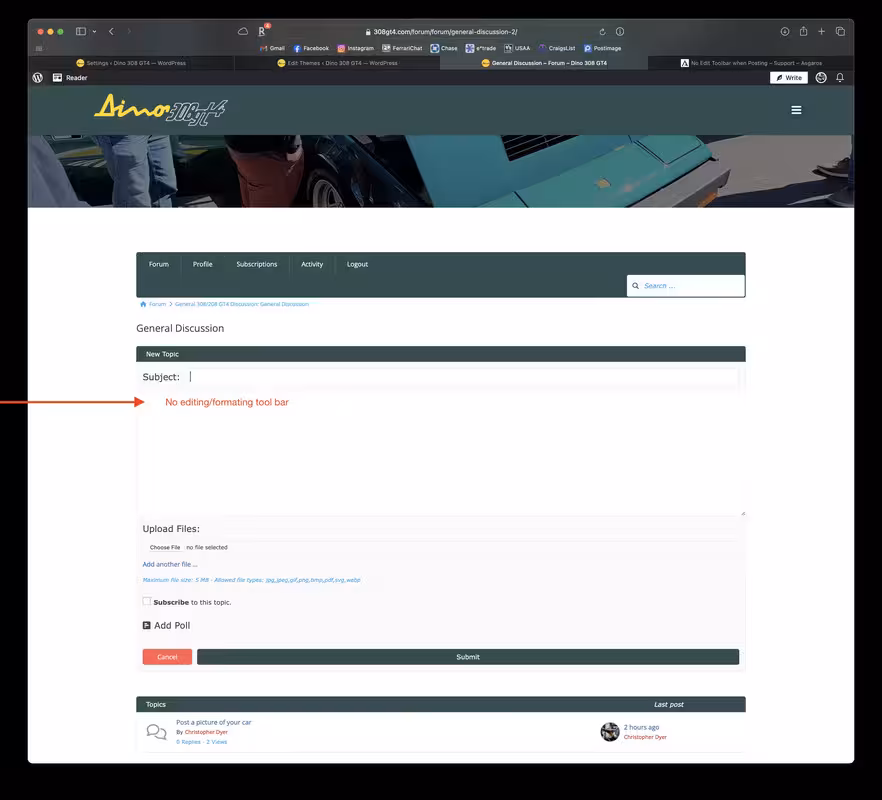This screenshot has height=800, width=882.
Task: Click the WordPress logo in admin bar
Action: pyautogui.click(x=38, y=78)
